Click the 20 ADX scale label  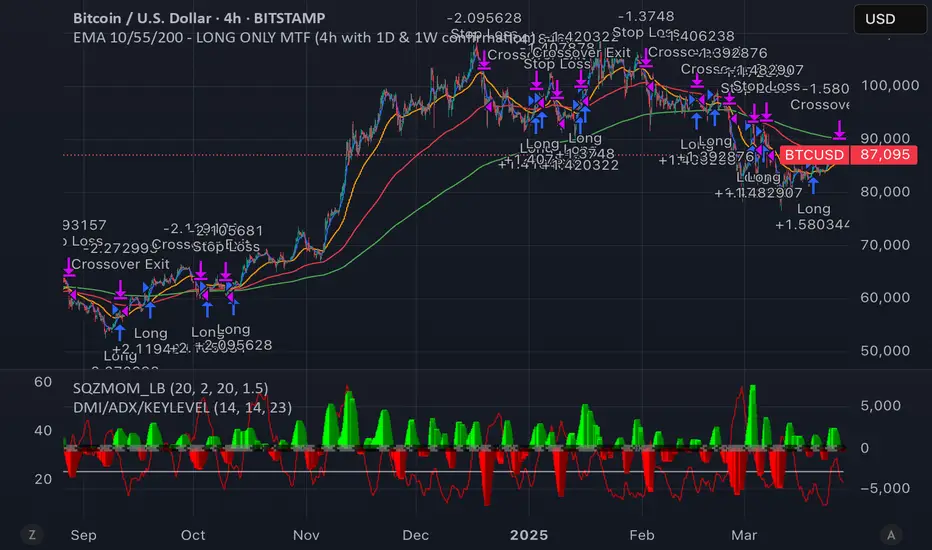point(43,479)
